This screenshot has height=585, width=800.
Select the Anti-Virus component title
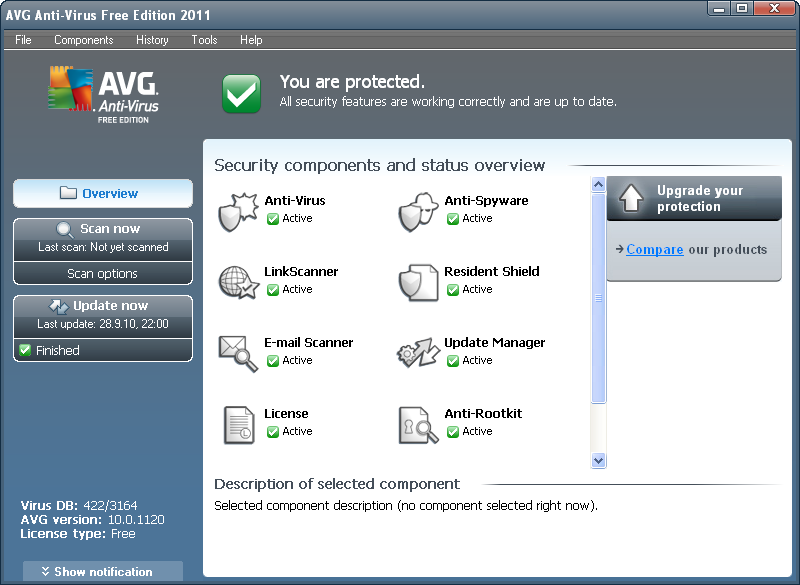coord(295,201)
